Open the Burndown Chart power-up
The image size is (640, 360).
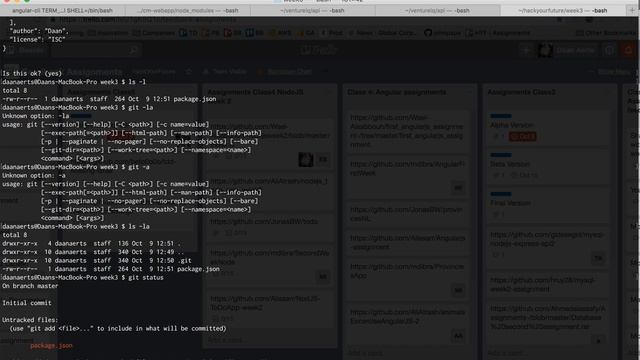[285, 71]
